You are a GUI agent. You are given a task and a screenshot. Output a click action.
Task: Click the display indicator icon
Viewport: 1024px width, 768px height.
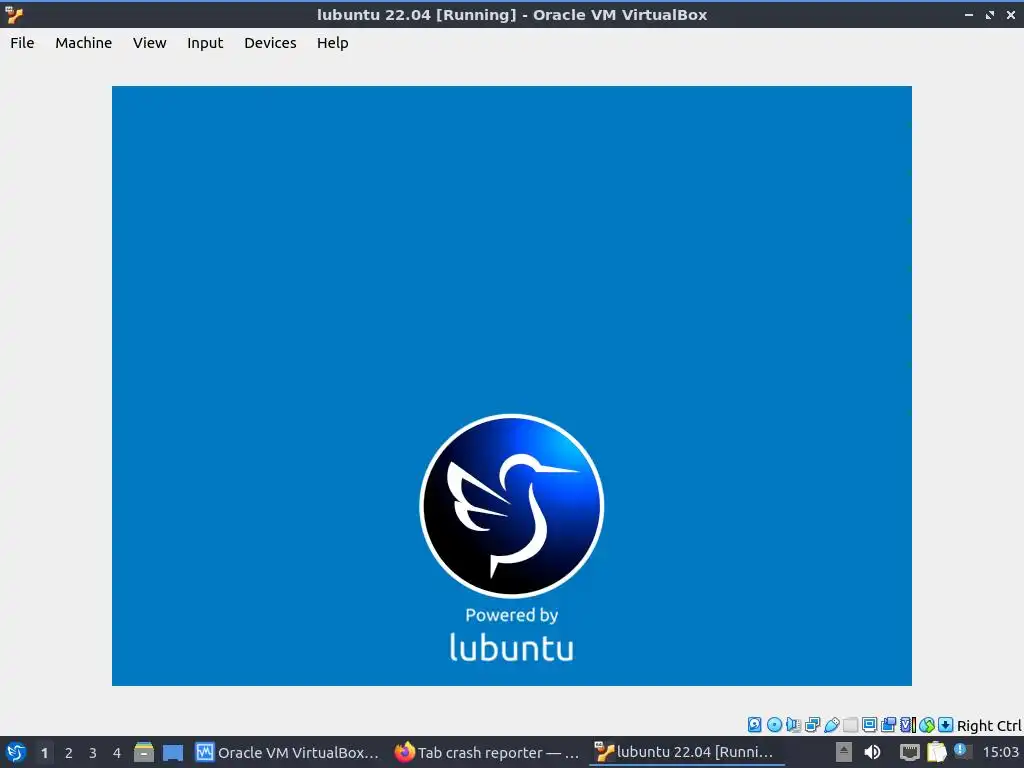(x=869, y=724)
